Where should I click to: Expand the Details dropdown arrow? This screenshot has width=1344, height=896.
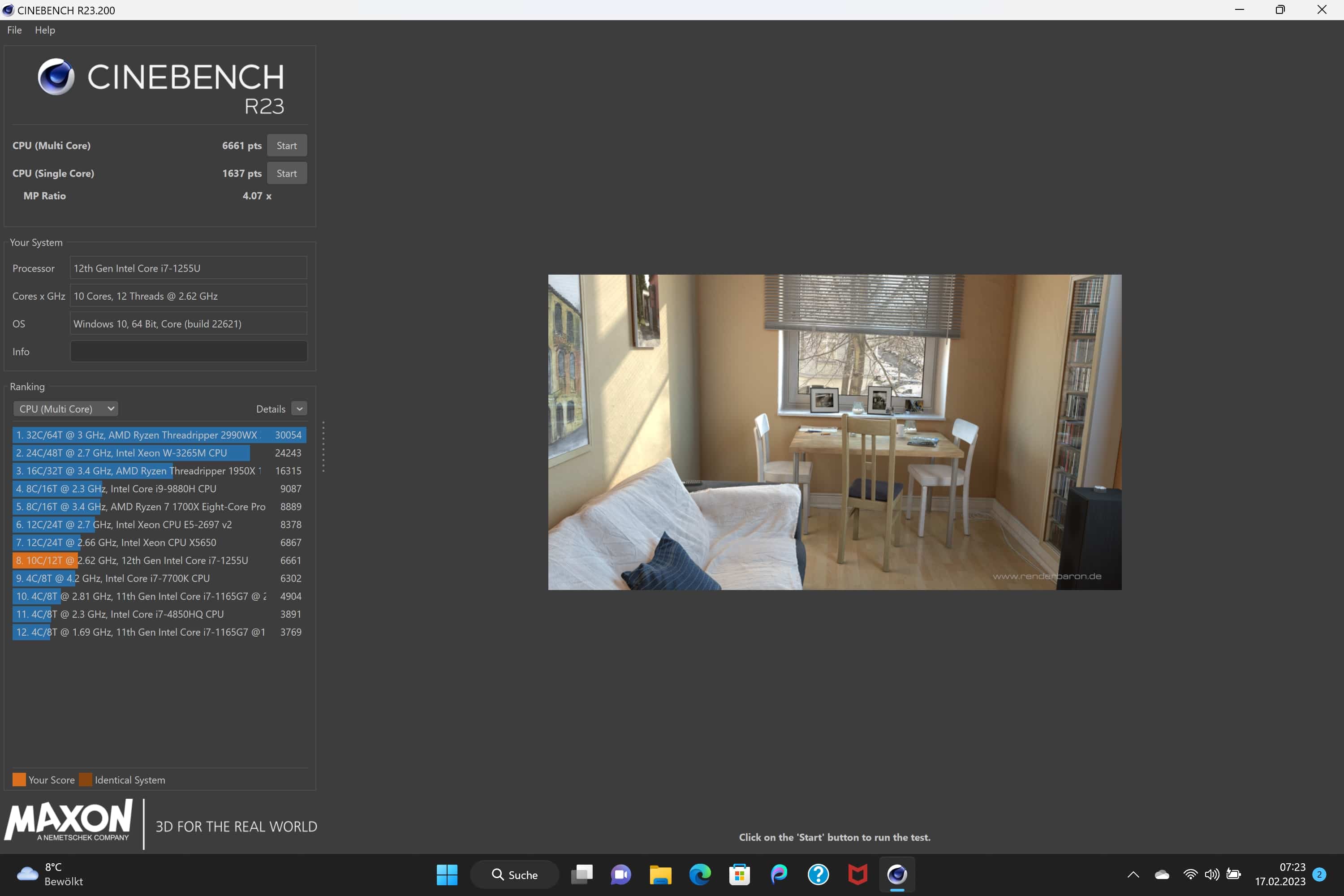click(299, 409)
